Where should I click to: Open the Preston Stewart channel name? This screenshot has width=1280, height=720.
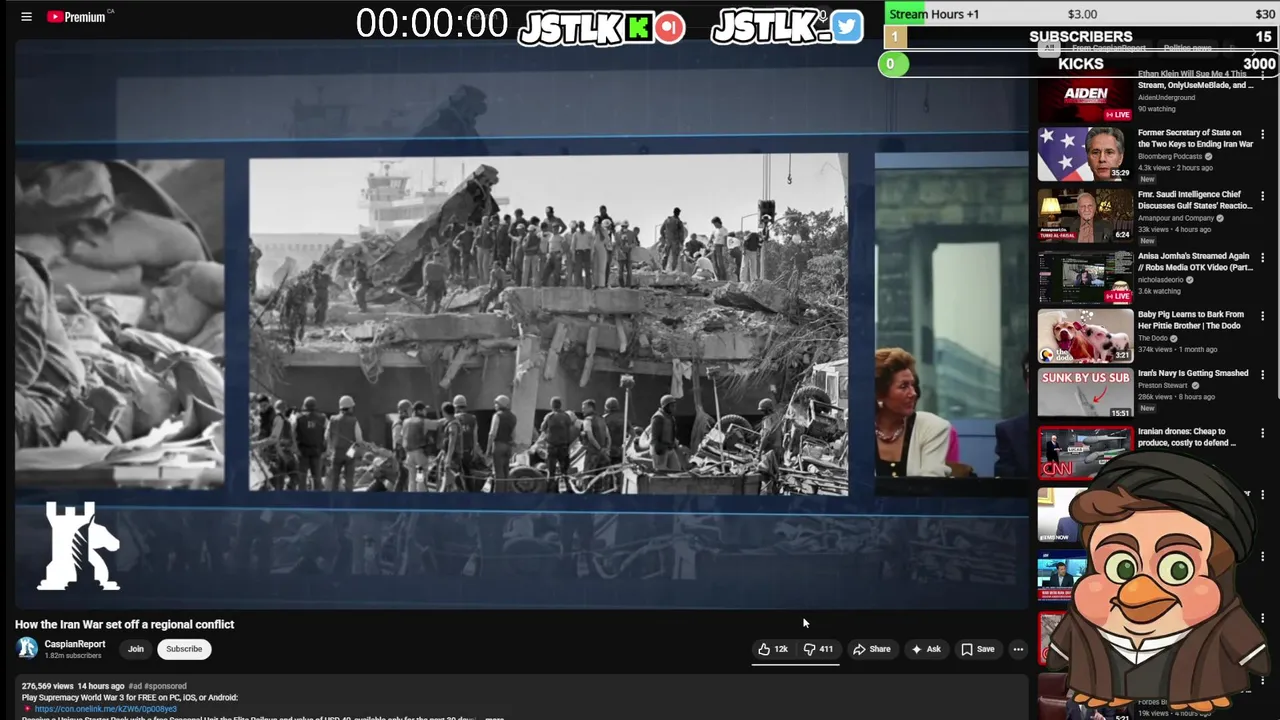1163,385
